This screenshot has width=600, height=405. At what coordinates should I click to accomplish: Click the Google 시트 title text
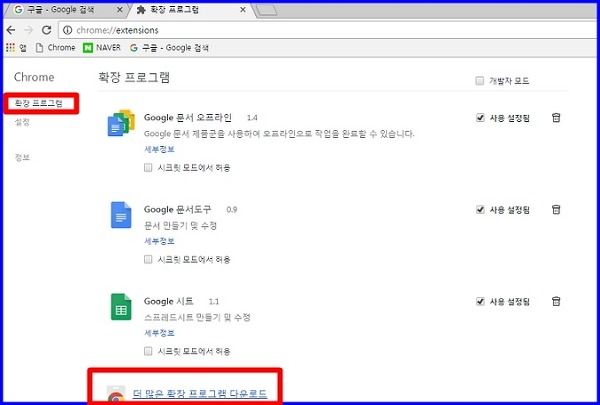point(169,301)
